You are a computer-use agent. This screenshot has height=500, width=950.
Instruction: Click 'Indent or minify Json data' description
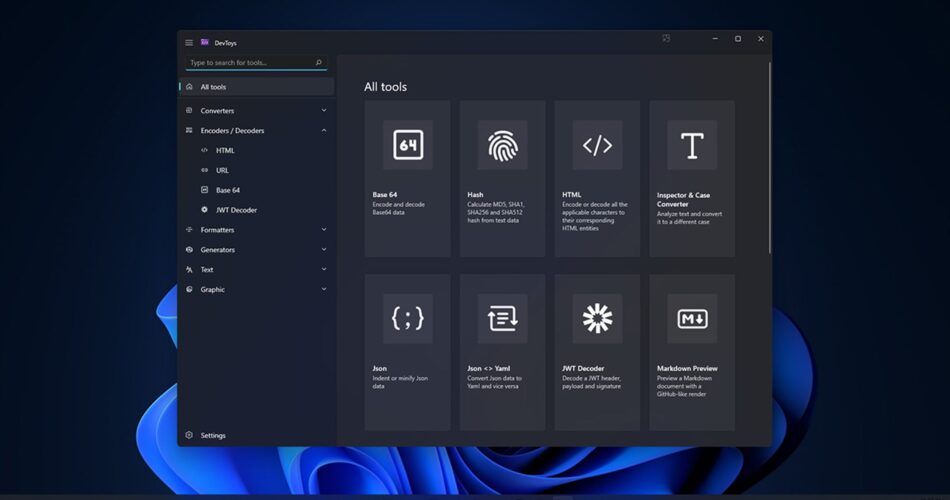coord(400,382)
